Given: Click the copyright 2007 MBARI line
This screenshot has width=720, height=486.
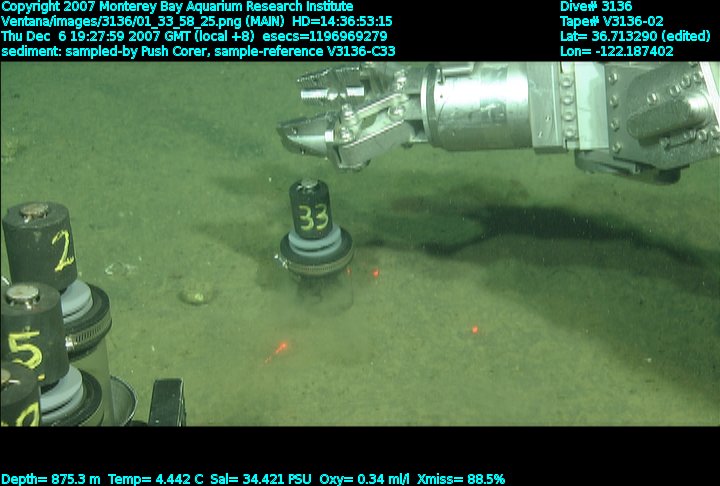Looking at the screenshot, I should pos(177,6).
